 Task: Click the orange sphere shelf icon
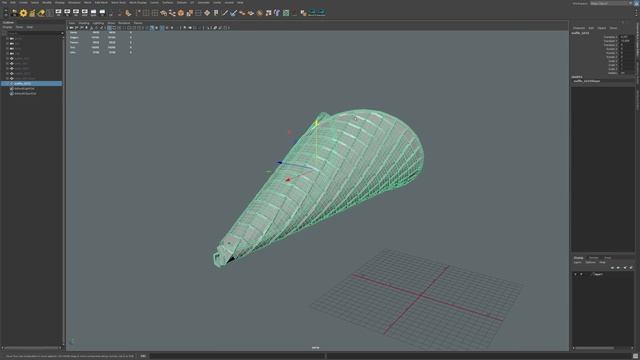tap(181, 13)
